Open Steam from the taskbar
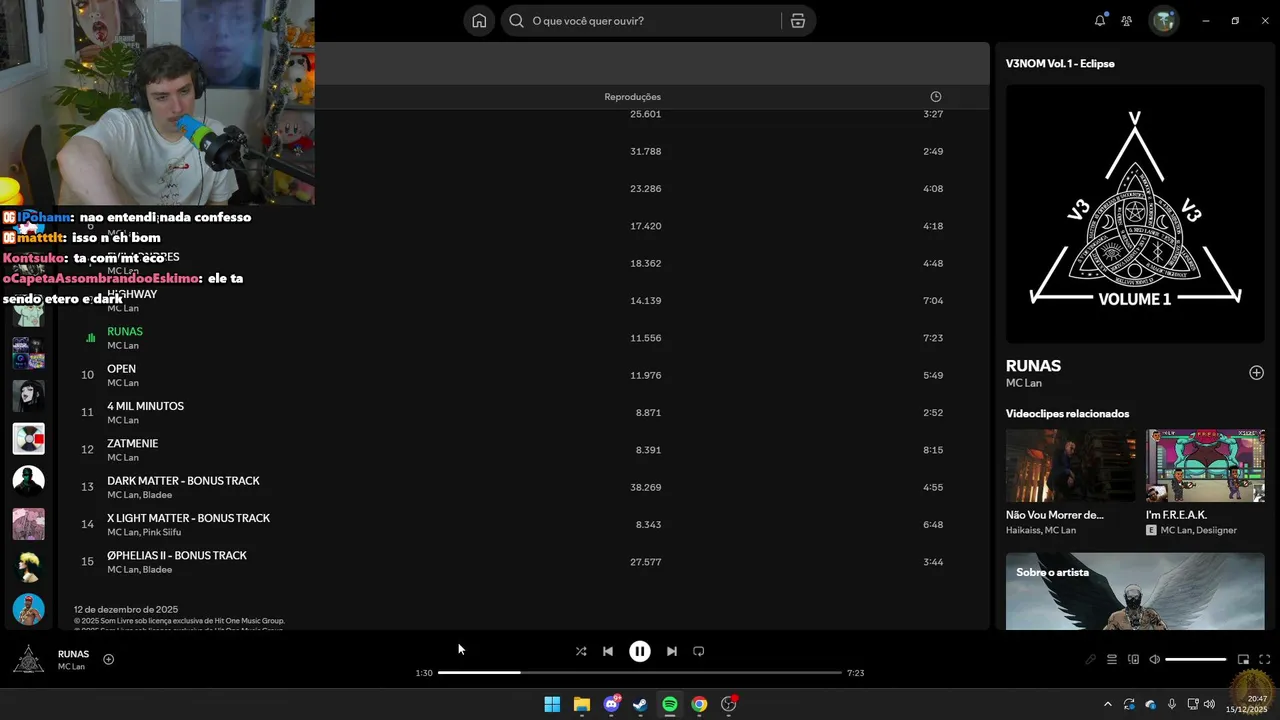This screenshot has height=720, width=1280. (640, 704)
